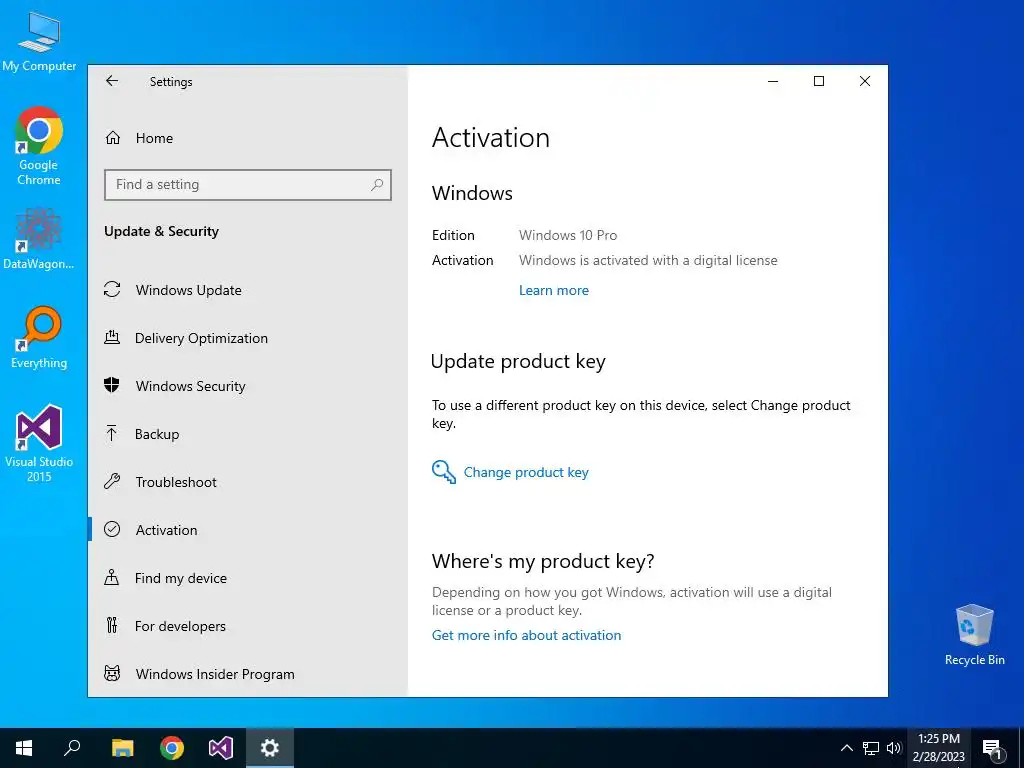Focus the Find a setting search box
The image size is (1024, 768).
[248, 185]
